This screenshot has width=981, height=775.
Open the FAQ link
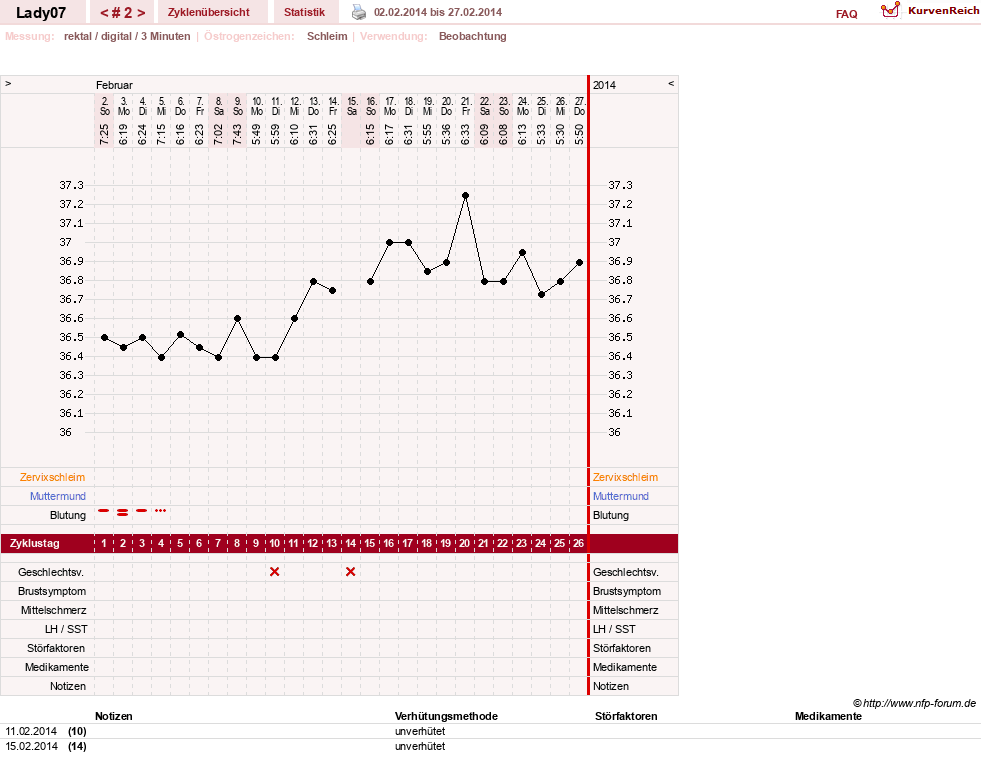point(846,14)
